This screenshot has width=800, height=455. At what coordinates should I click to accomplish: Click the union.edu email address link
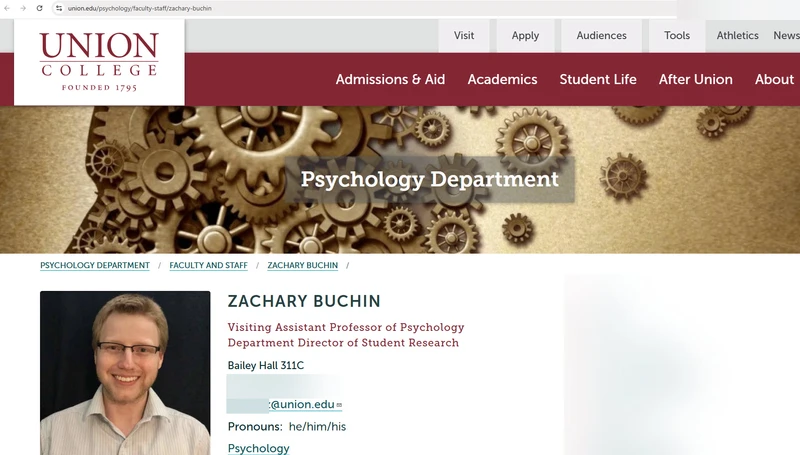coord(302,405)
